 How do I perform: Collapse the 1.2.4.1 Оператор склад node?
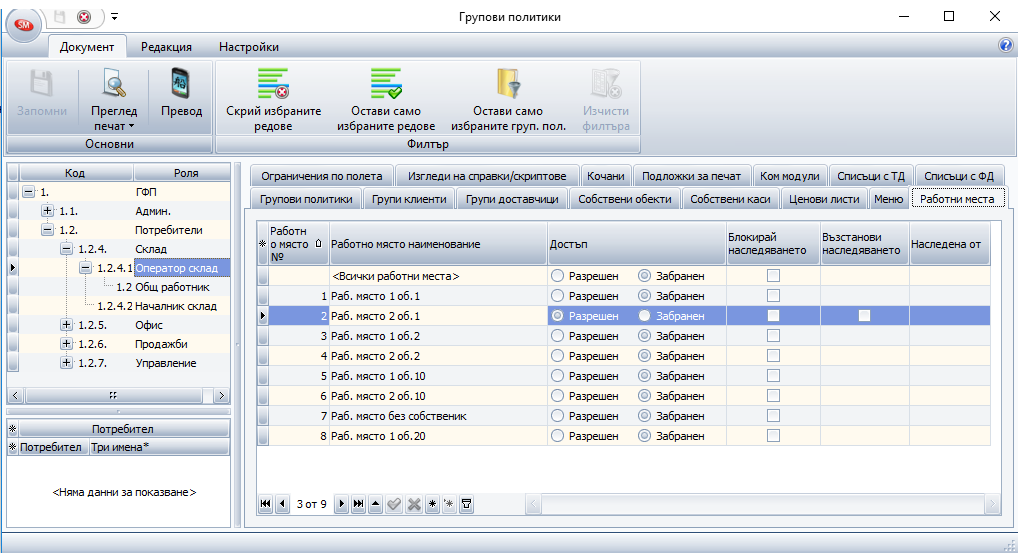tap(85, 268)
